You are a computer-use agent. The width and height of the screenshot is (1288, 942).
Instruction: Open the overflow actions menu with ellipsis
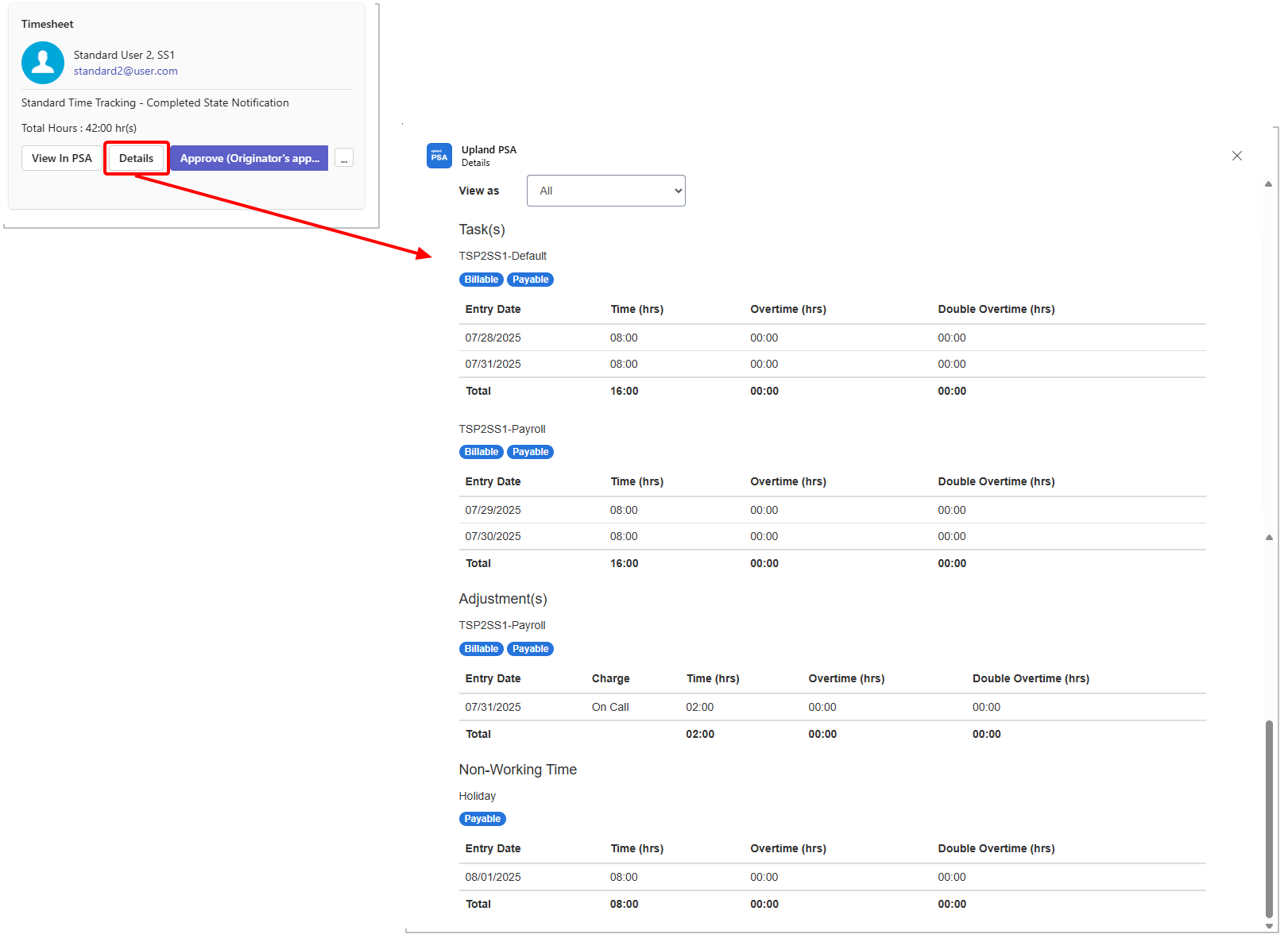pyautogui.click(x=344, y=158)
